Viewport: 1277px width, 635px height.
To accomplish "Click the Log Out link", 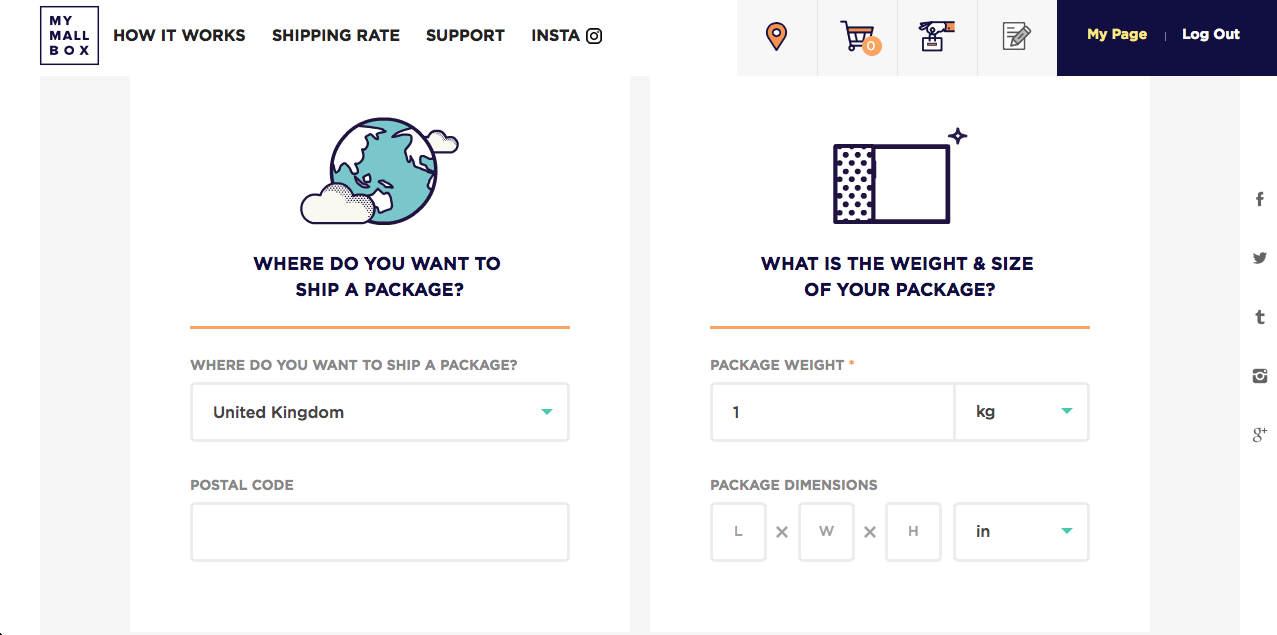I will [x=1210, y=34].
